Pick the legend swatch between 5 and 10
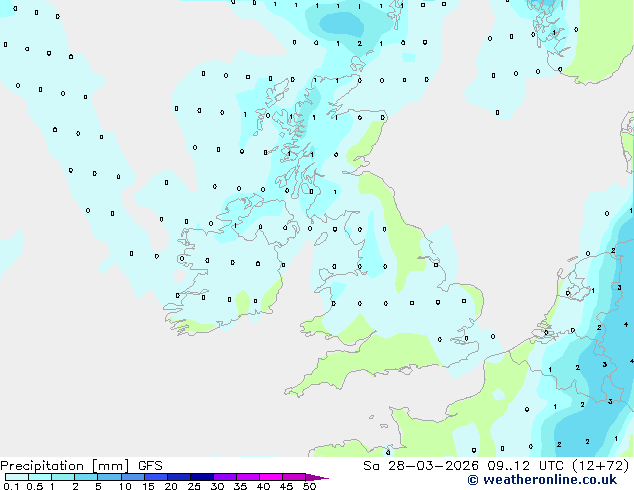 (x=109, y=477)
